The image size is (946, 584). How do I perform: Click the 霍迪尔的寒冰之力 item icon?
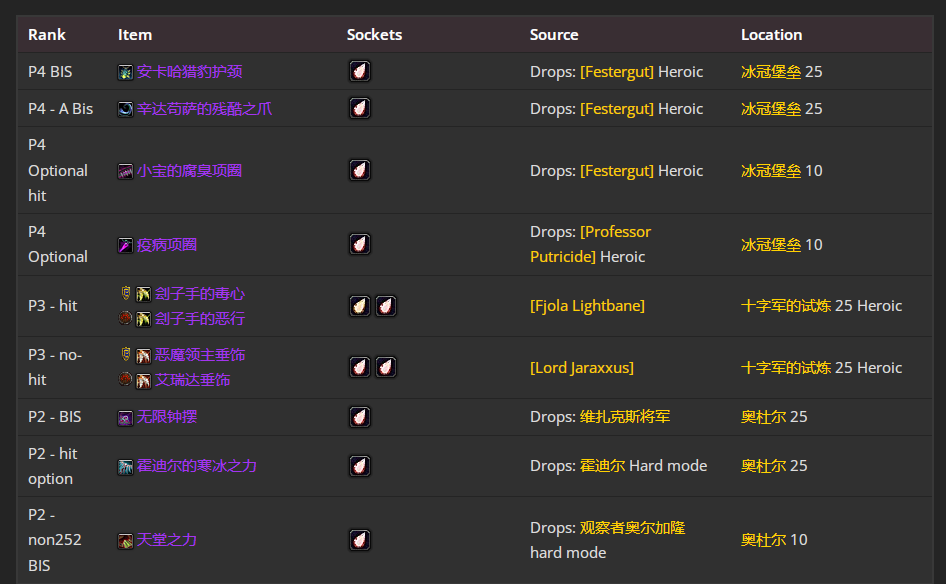pyautogui.click(x=127, y=465)
